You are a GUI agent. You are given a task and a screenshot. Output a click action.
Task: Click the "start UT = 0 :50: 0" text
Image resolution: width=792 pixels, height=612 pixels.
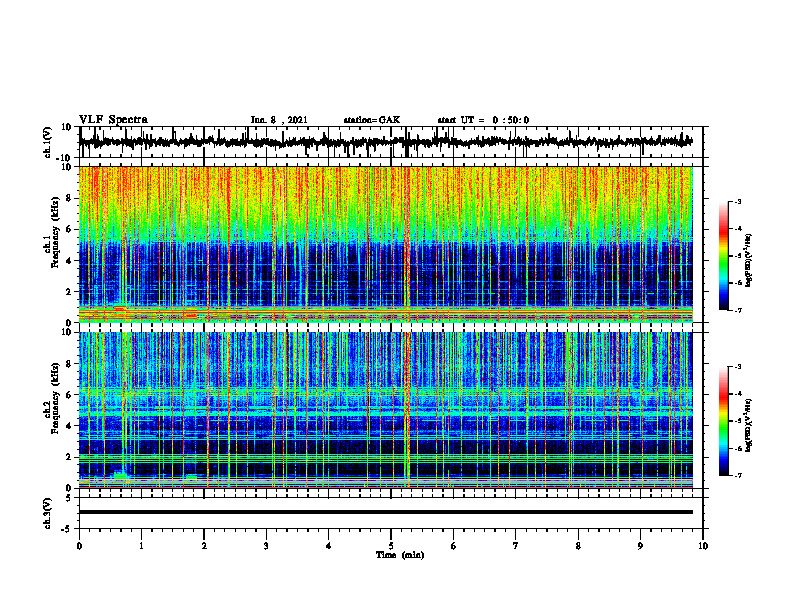483,120
